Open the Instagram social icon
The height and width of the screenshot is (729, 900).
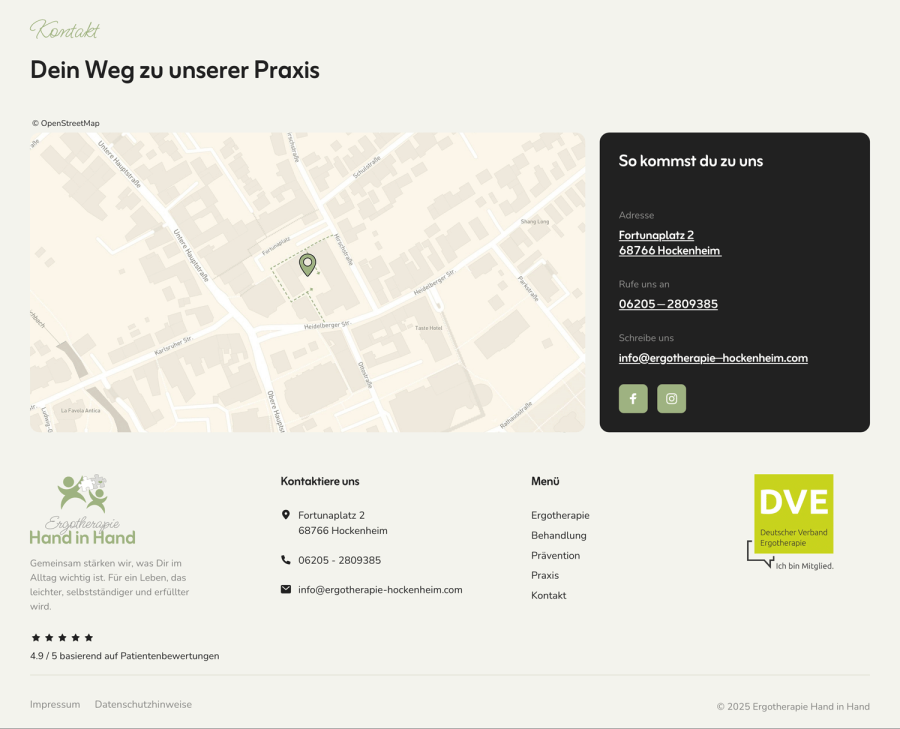click(x=672, y=398)
